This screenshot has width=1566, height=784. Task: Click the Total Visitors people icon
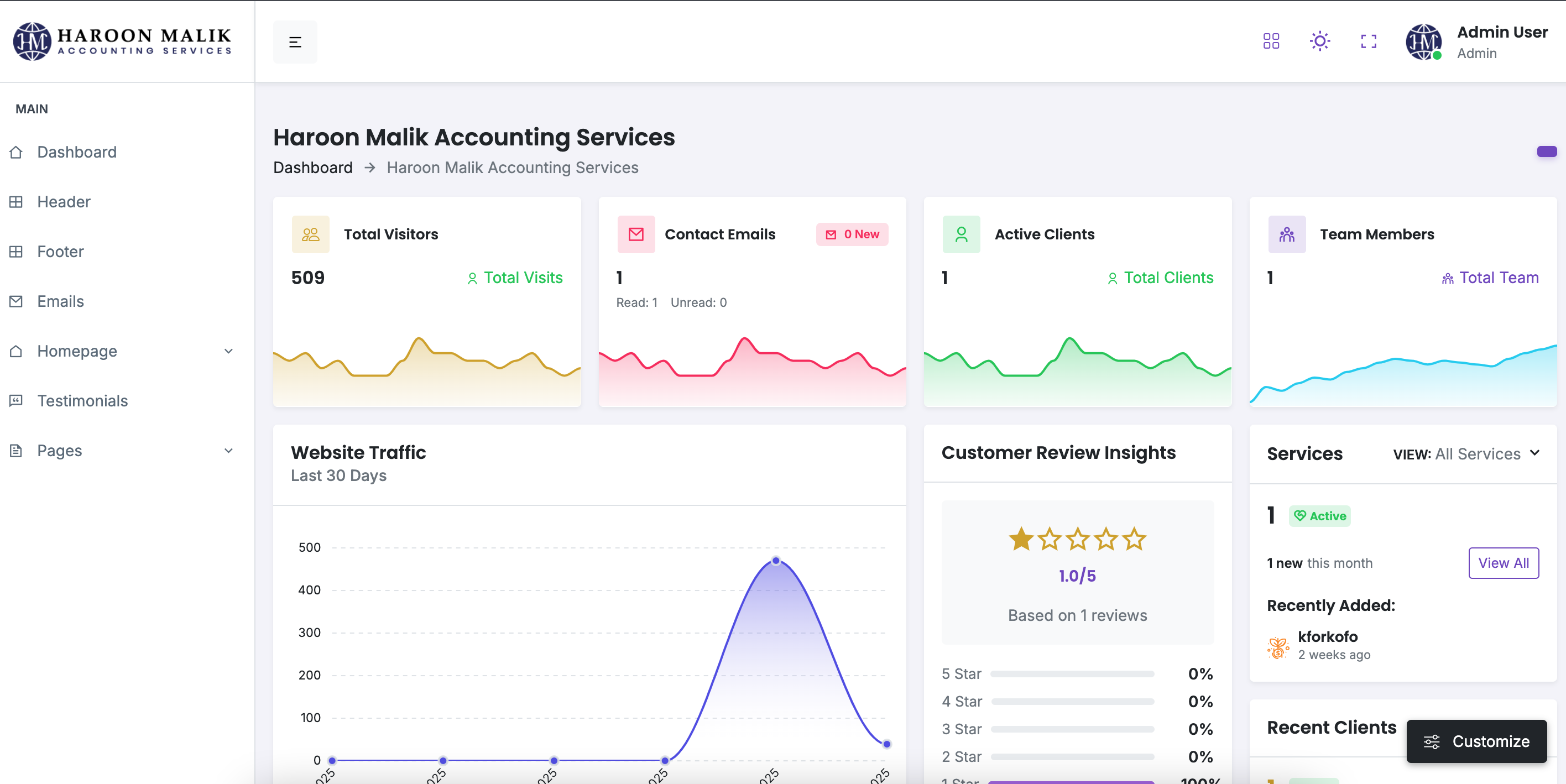[310, 234]
